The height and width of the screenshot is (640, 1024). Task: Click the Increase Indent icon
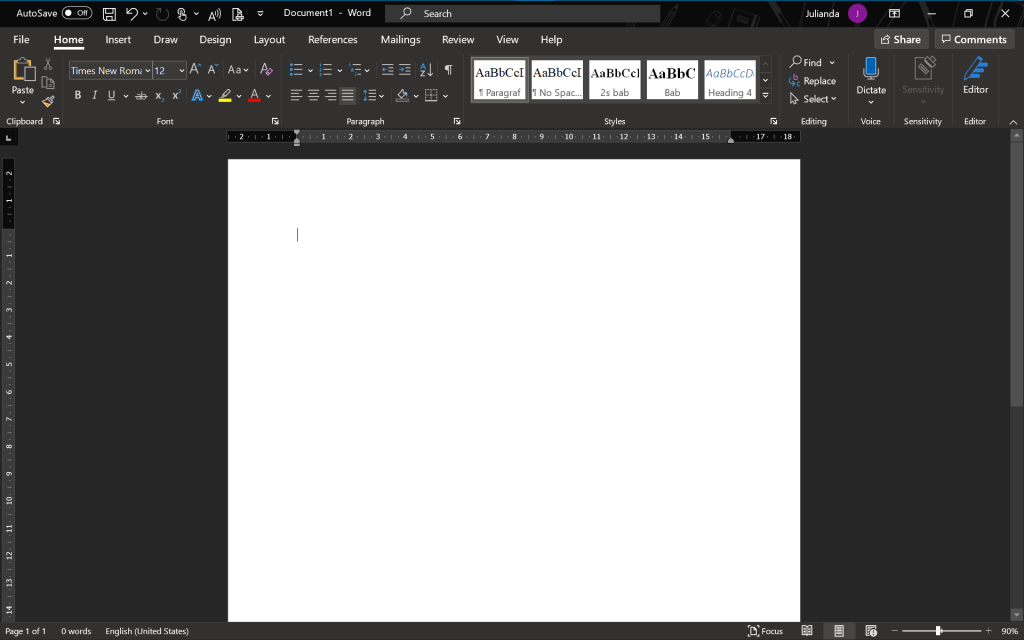click(x=404, y=70)
